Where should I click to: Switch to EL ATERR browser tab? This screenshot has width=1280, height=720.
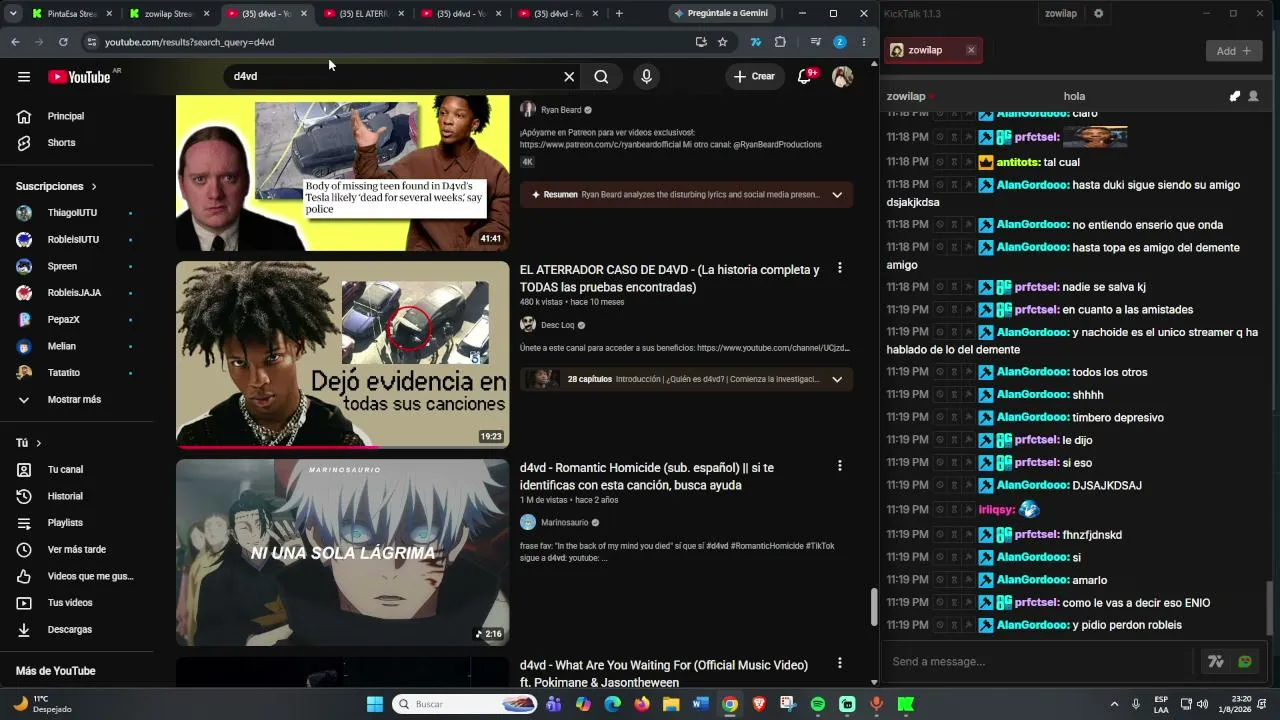(x=364, y=14)
